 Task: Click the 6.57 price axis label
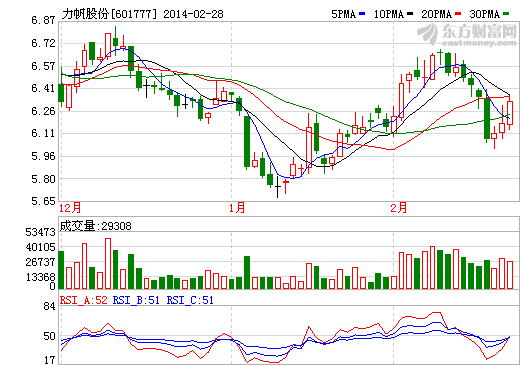coord(43,66)
